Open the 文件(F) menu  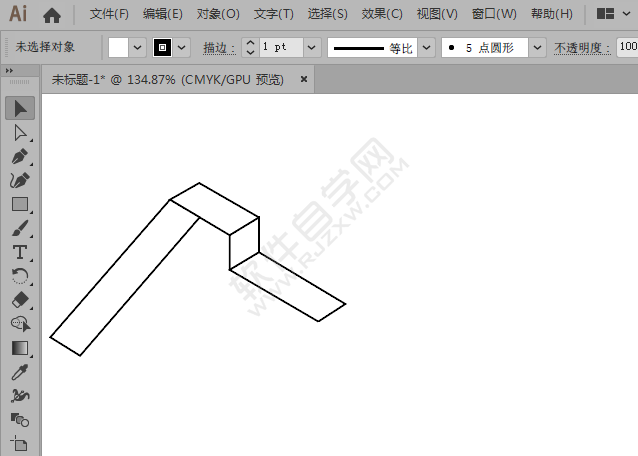(109, 15)
